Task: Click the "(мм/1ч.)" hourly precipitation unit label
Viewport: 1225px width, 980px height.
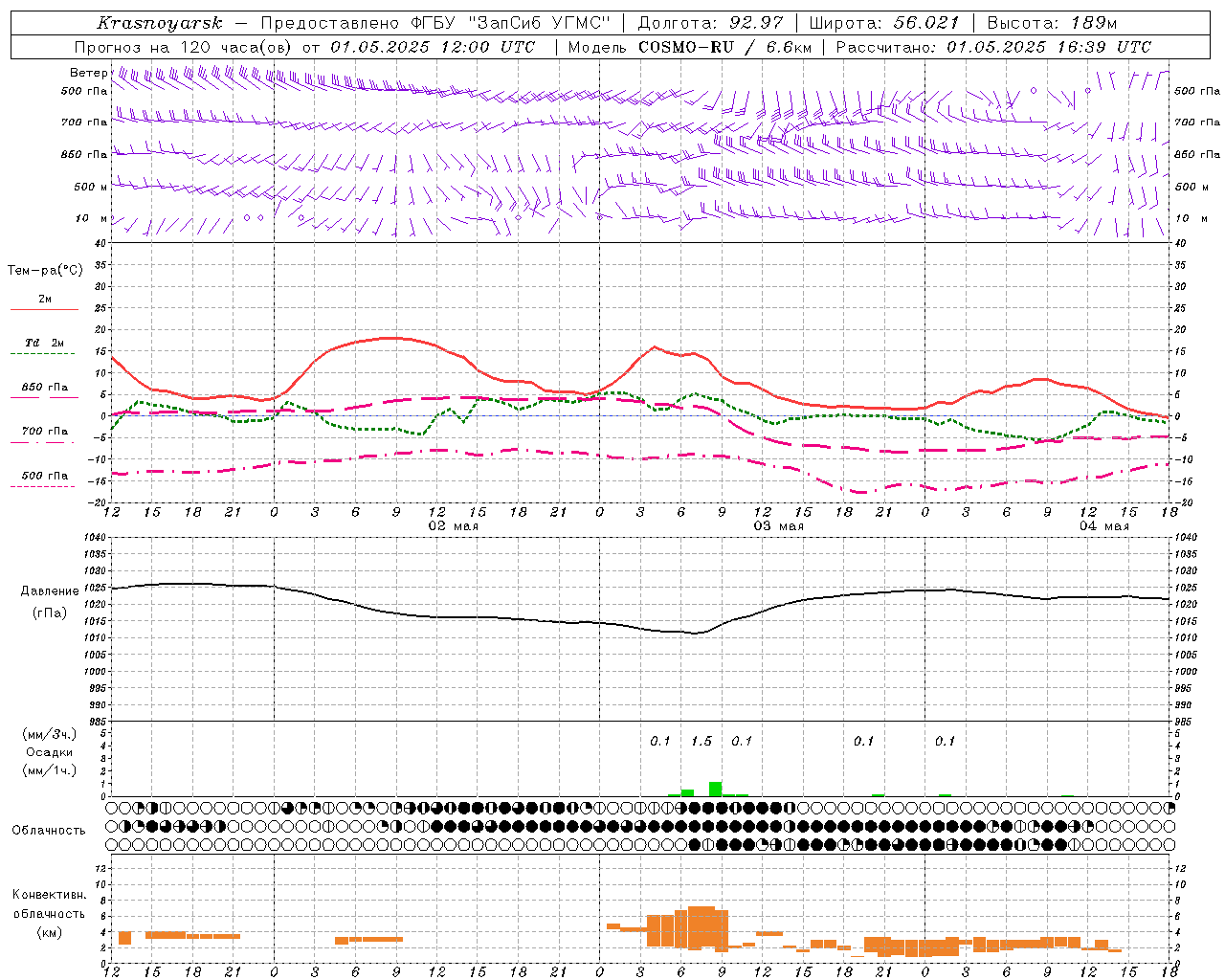Action: pyautogui.click(x=49, y=770)
